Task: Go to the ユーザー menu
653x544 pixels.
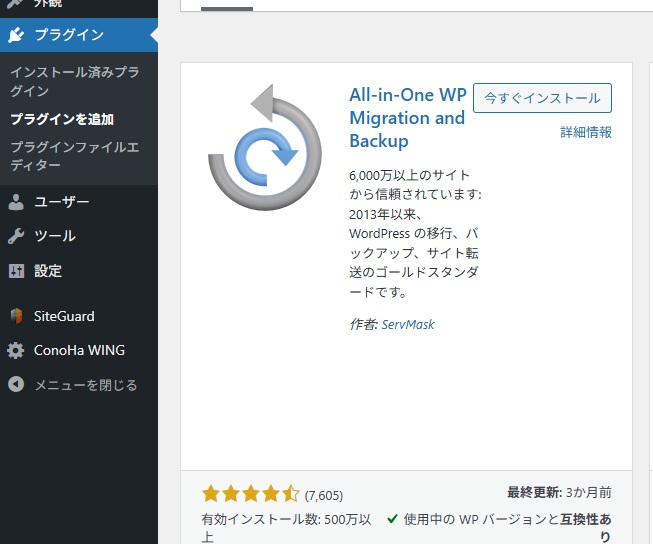Action: [62, 202]
